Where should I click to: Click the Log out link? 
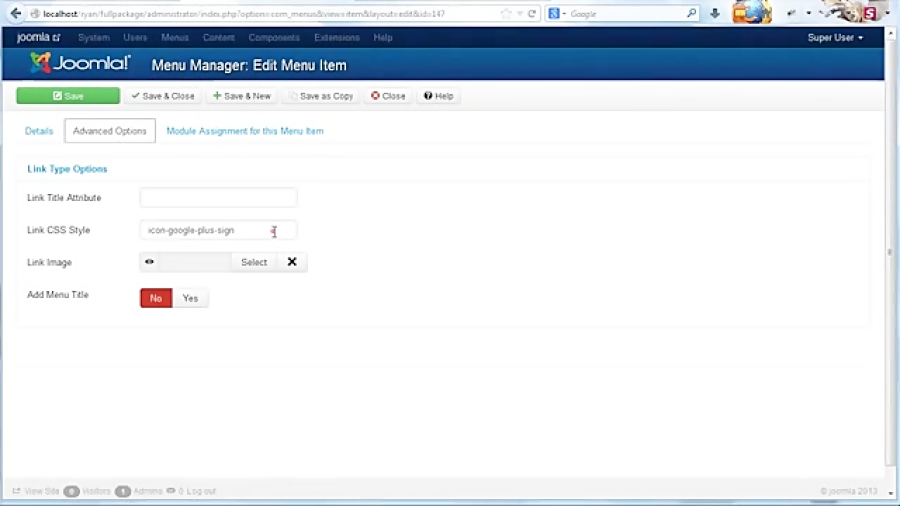click(x=201, y=491)
